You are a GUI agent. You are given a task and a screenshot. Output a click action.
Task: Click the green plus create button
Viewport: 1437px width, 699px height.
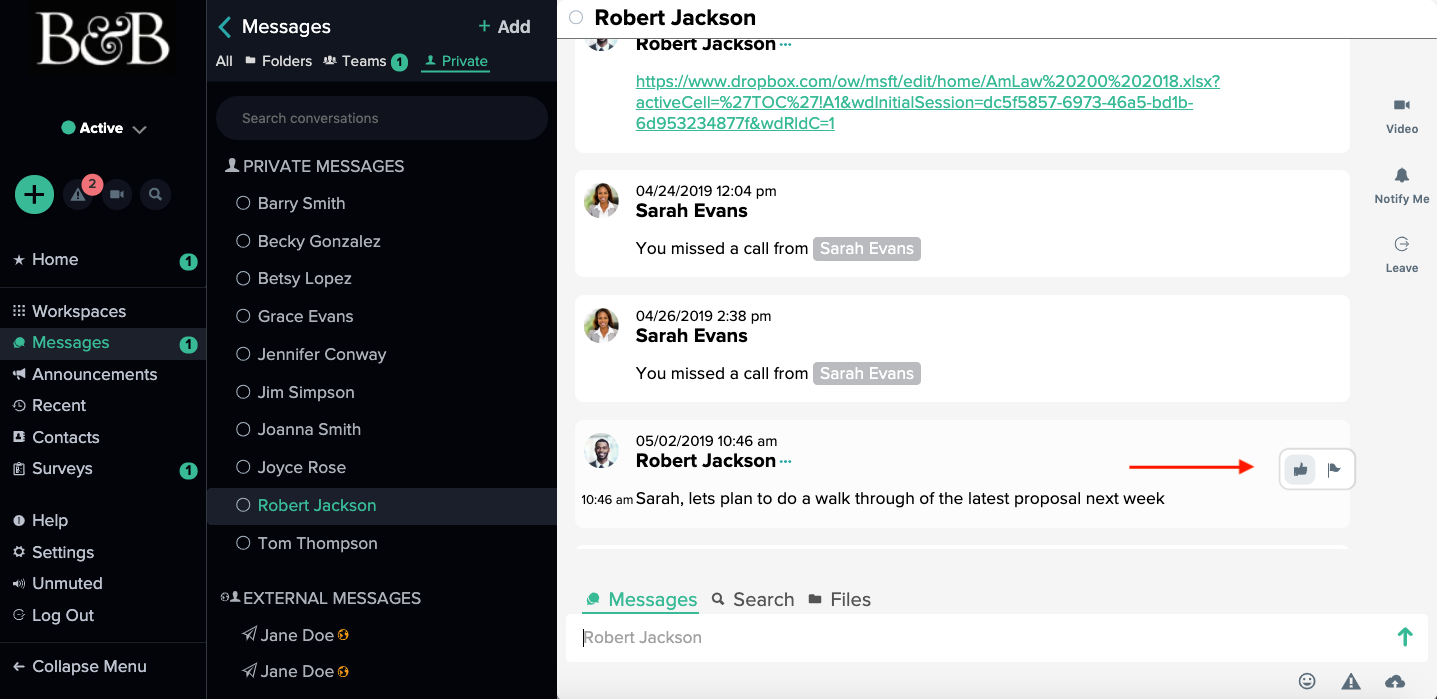34,194
